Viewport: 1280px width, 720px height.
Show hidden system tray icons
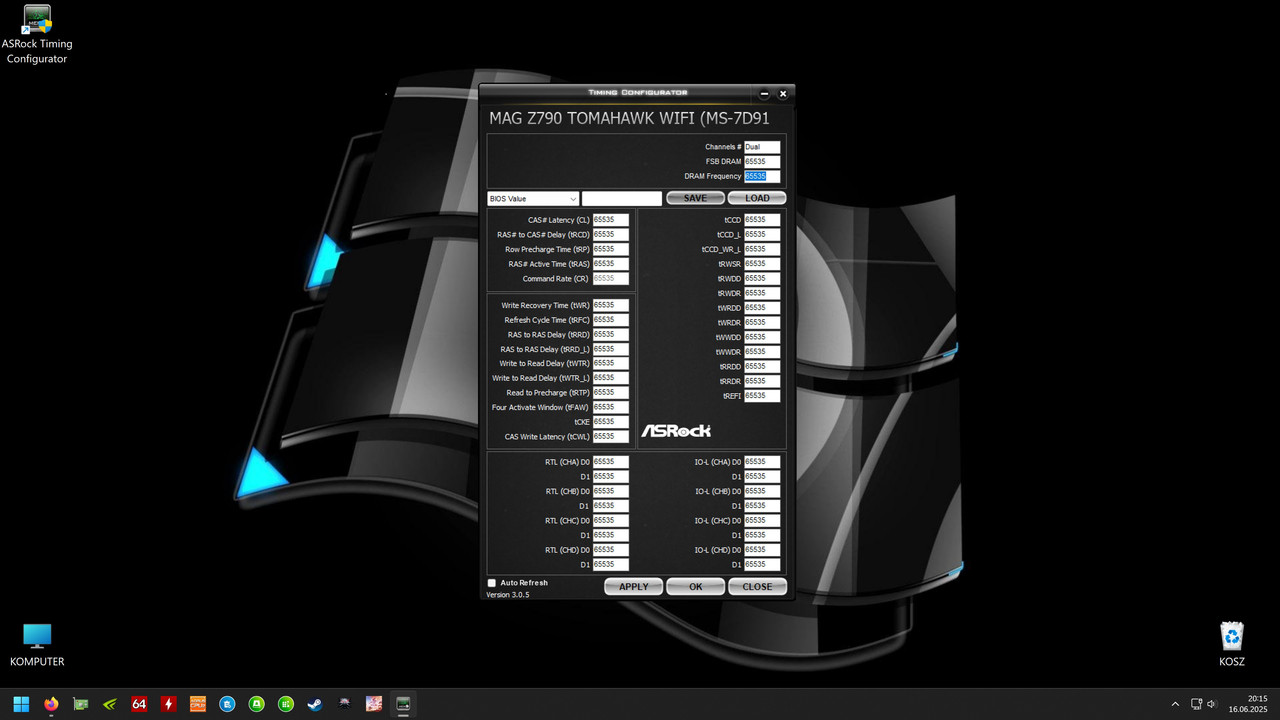[1175, 704]
